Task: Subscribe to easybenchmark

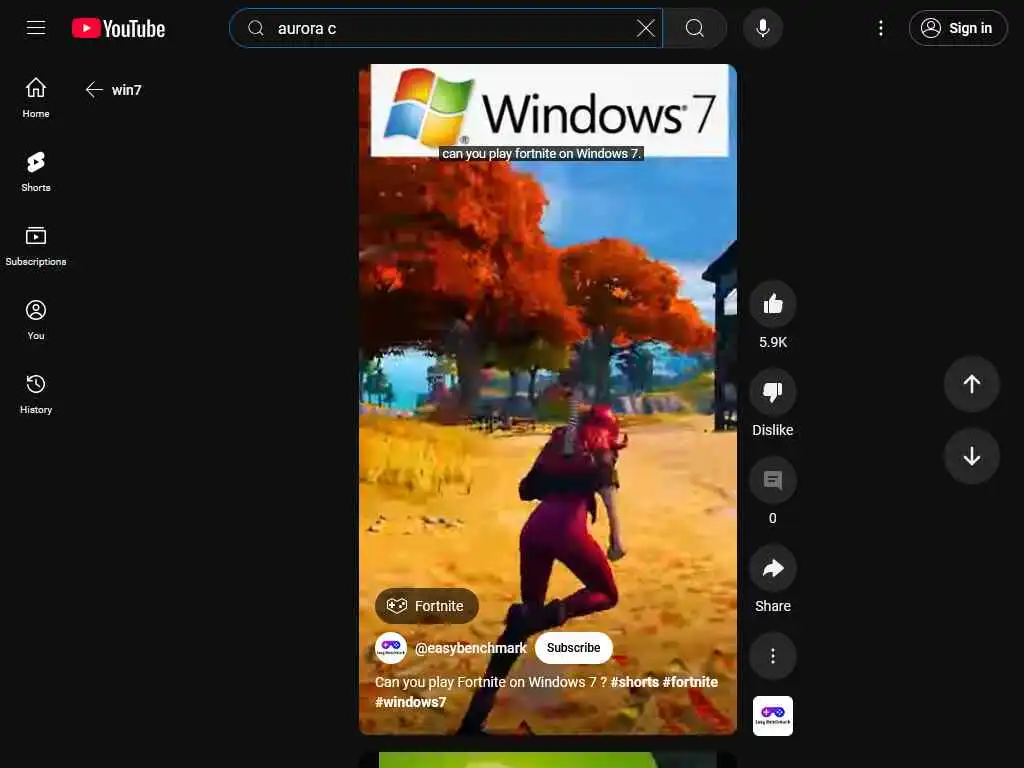Action: (x=573, y=648)
